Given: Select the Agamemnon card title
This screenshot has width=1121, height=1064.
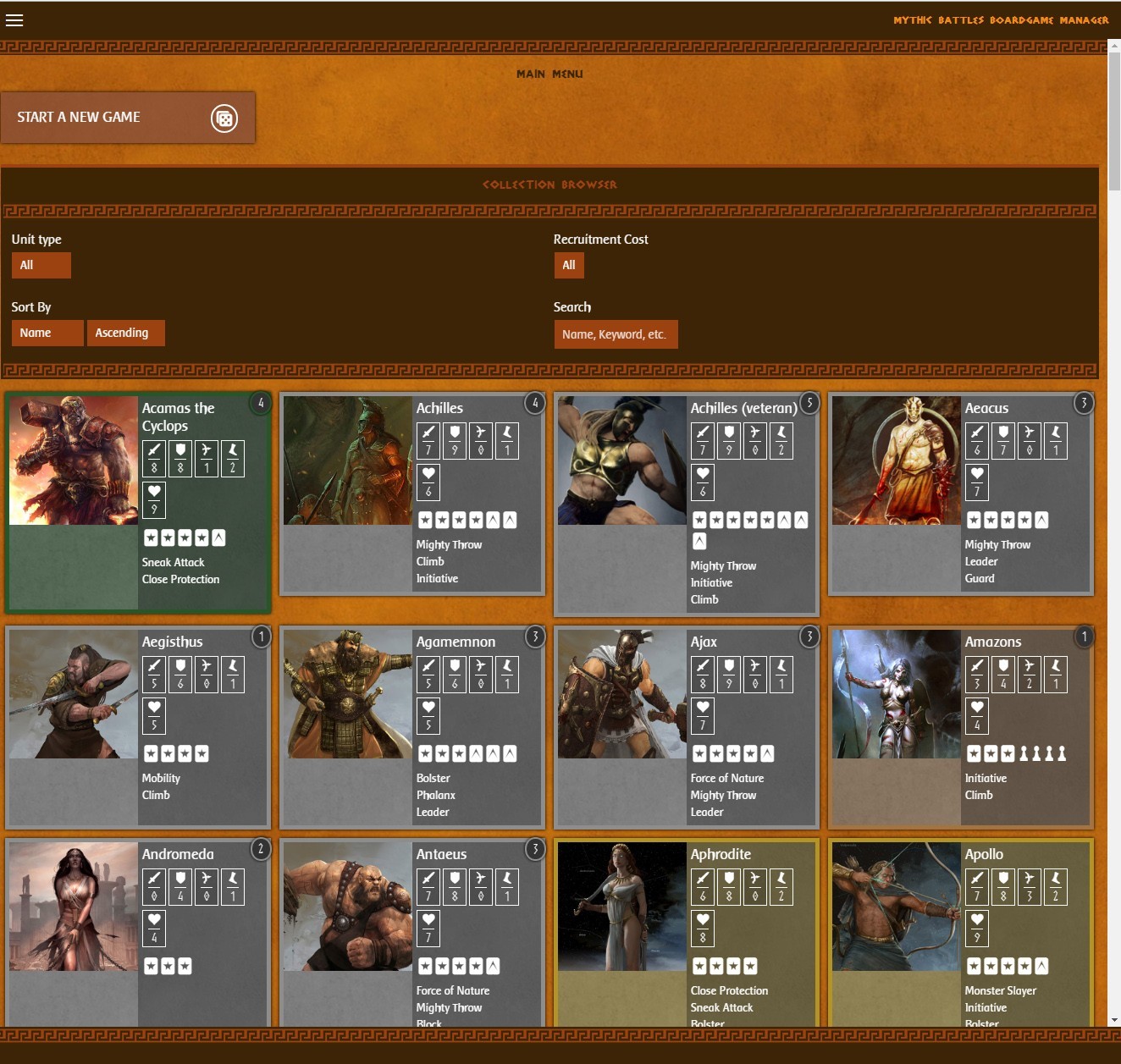Looking at the screenshot, I should pos(456,642).
